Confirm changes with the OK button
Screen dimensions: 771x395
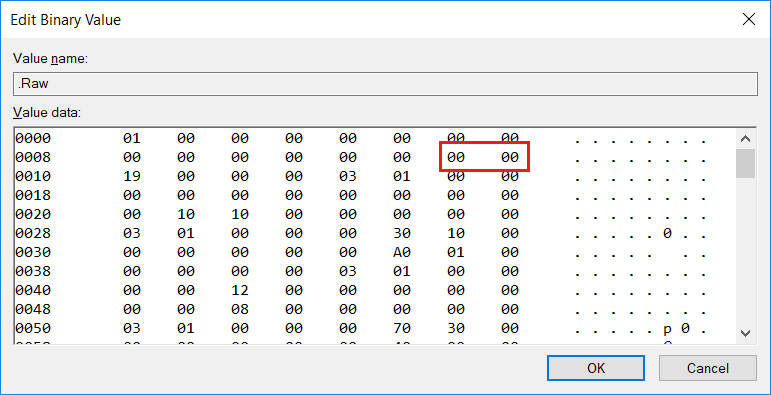(x=595, y=368)
